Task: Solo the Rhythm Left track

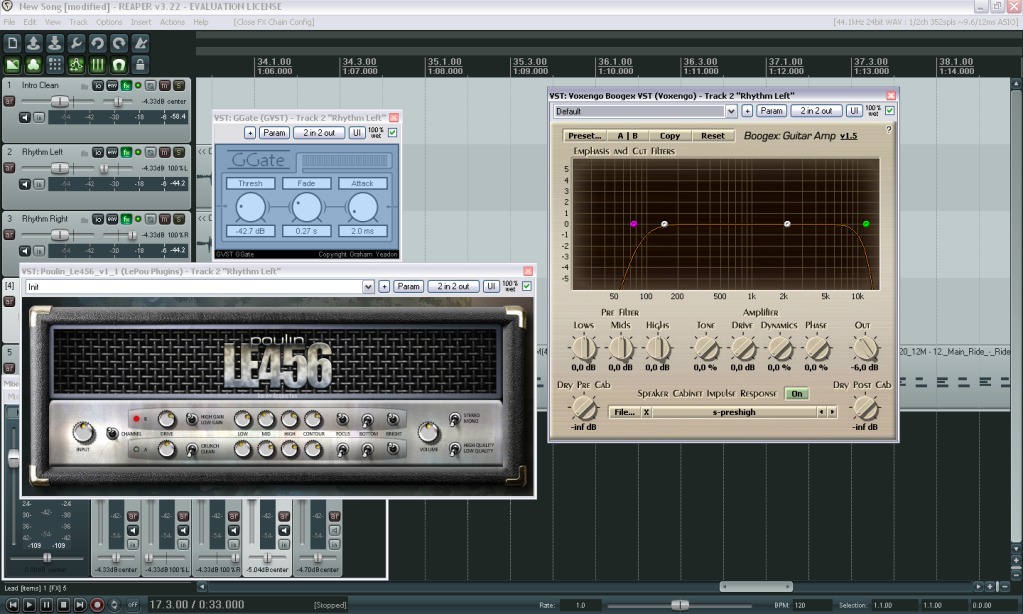Action: point(179,153)
